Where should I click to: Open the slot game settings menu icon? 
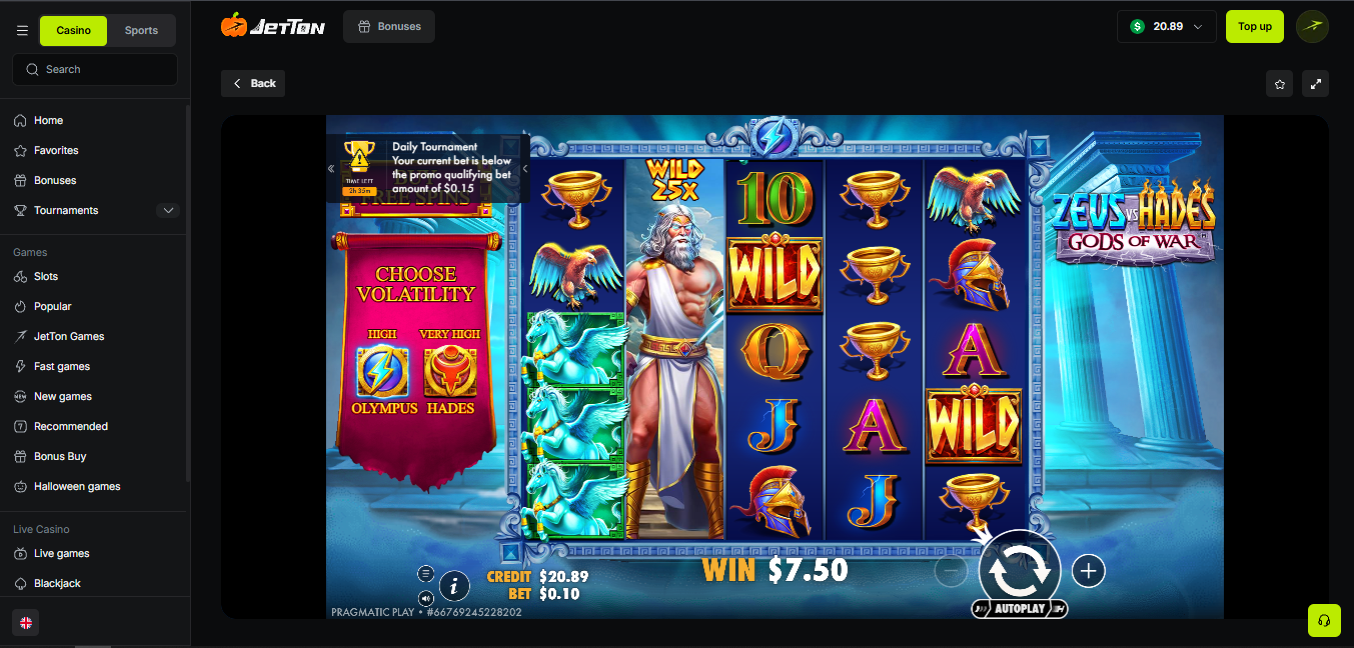[426, 574]
